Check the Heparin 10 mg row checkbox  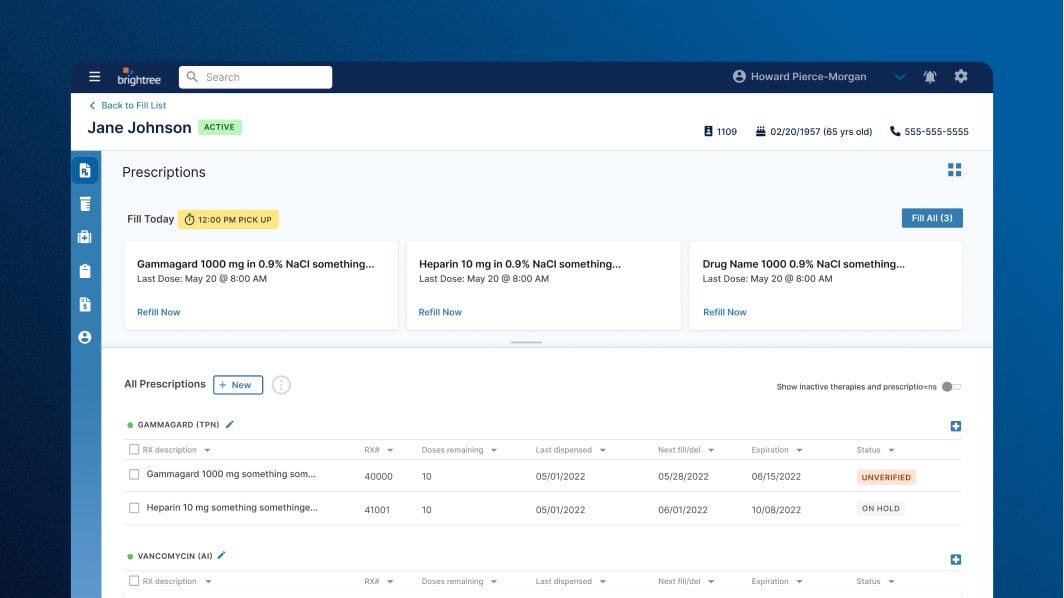click(134, 508)
